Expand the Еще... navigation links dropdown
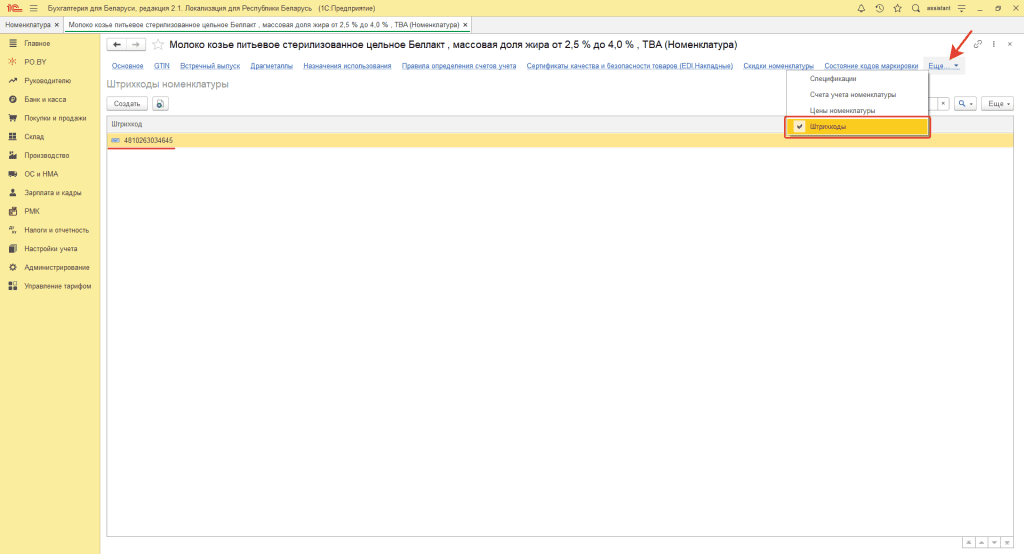 click(x=944, y=66)
